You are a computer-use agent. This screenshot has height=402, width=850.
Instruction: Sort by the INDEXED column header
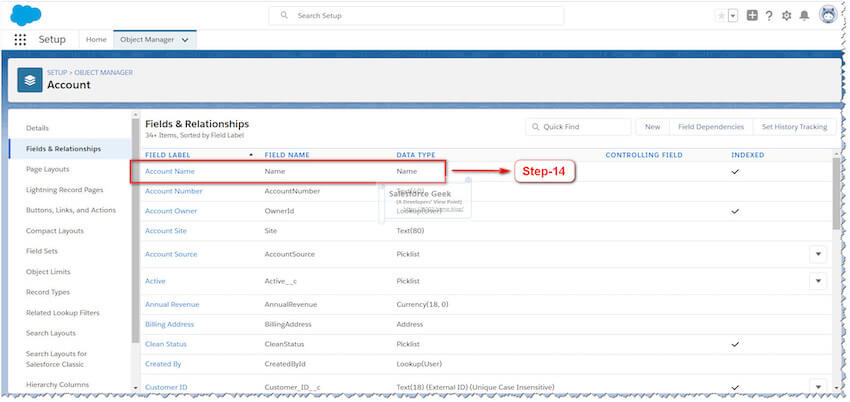click(x=748, y=155)
